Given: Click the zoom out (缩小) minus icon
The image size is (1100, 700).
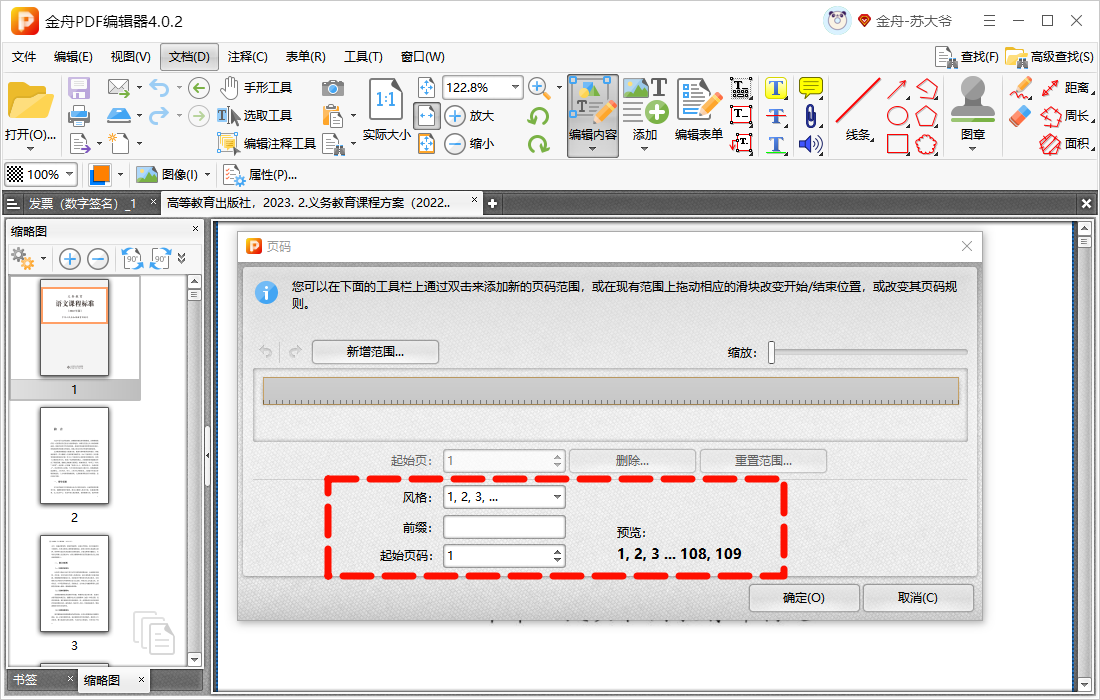Looking at the screenshot, I should [455, 144].
